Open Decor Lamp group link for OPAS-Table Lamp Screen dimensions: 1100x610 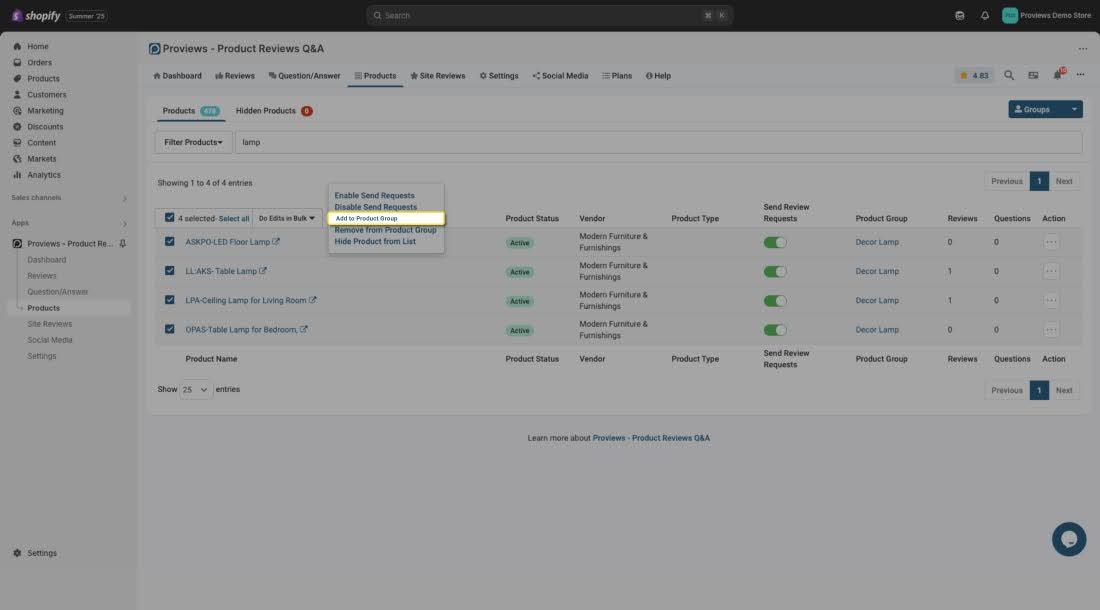(877, 330)
